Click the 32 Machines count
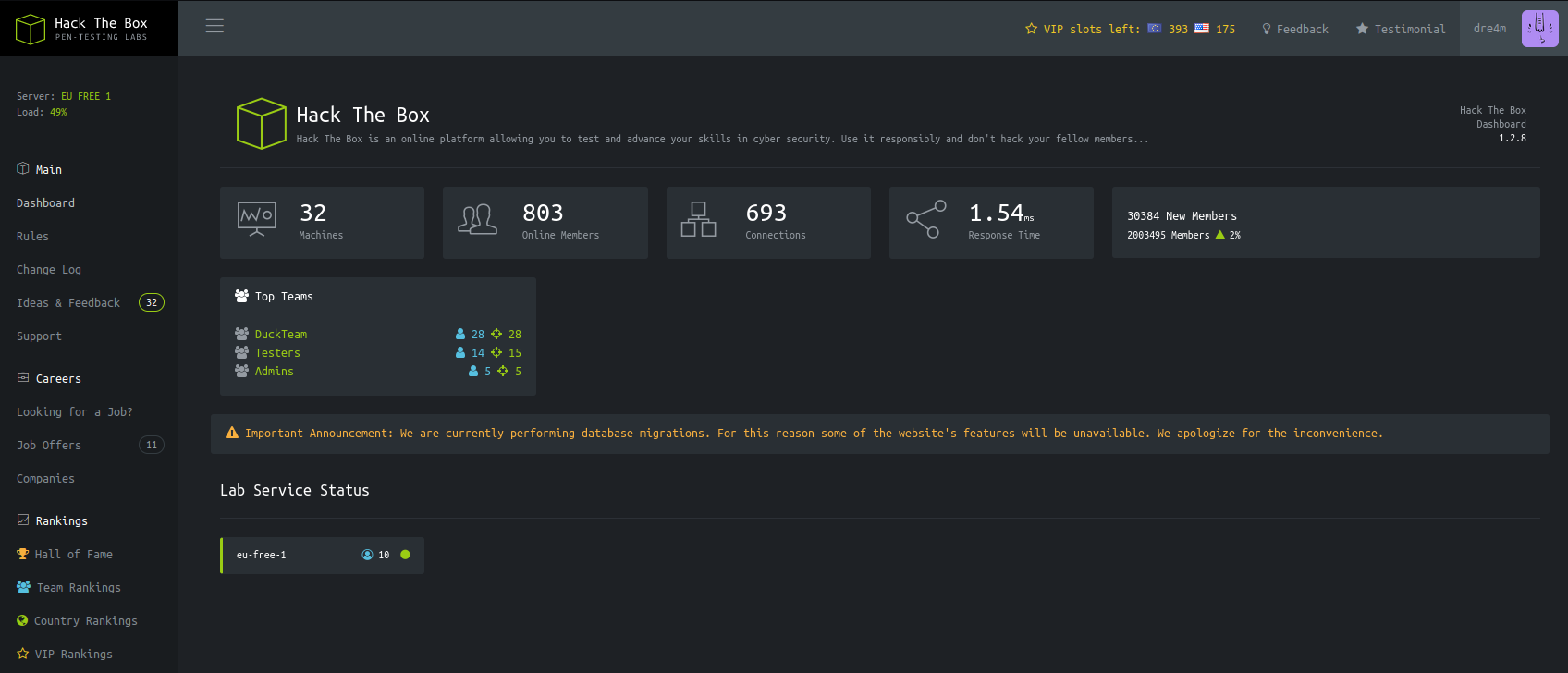Viewport: 1568px width, 673px height. click(313, 213)
